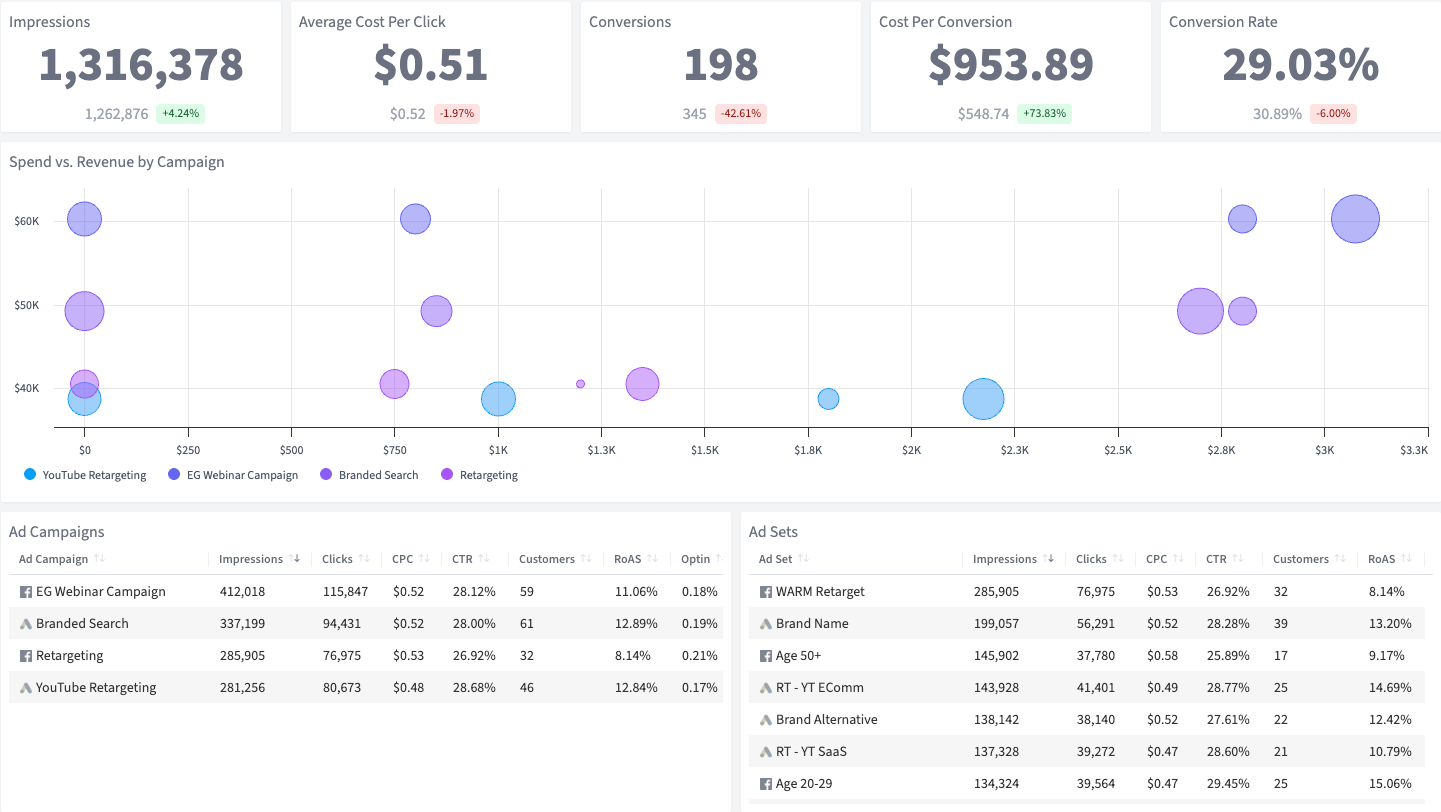Select the blue bubble at $1K spend
Screen dimensions: 1441x812
click(x=498, y=399)
